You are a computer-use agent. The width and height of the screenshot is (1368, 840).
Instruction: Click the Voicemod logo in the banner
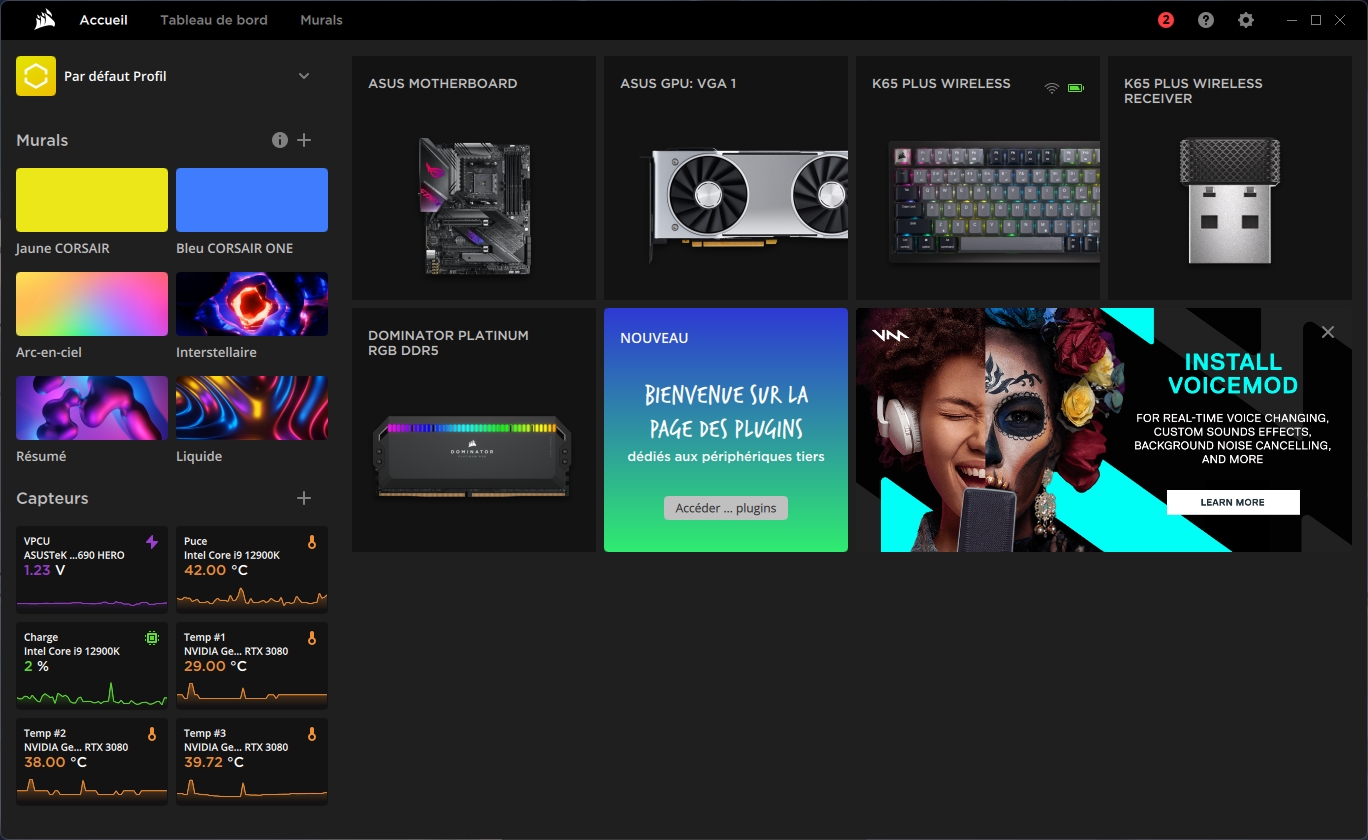890,335
